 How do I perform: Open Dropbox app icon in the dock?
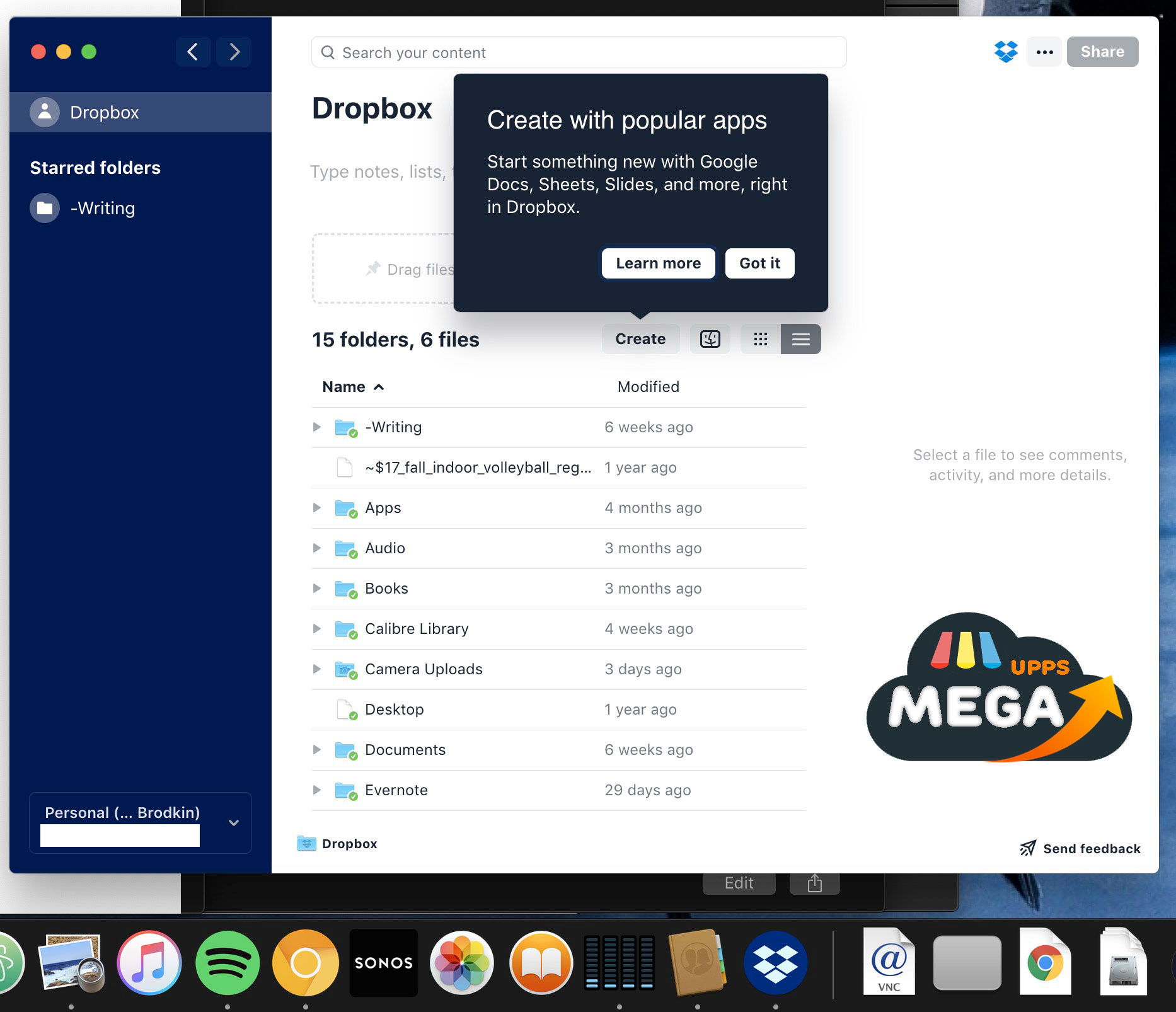click(776, 963)
